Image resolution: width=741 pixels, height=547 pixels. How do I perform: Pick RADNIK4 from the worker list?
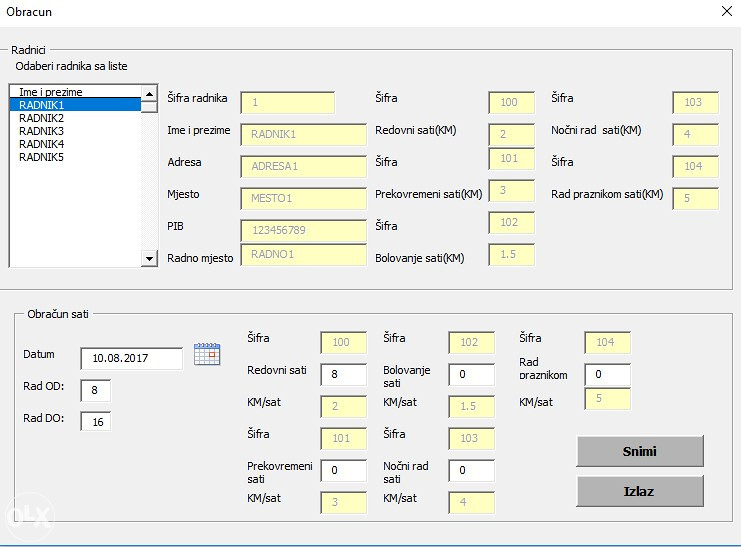pos(76,144)
